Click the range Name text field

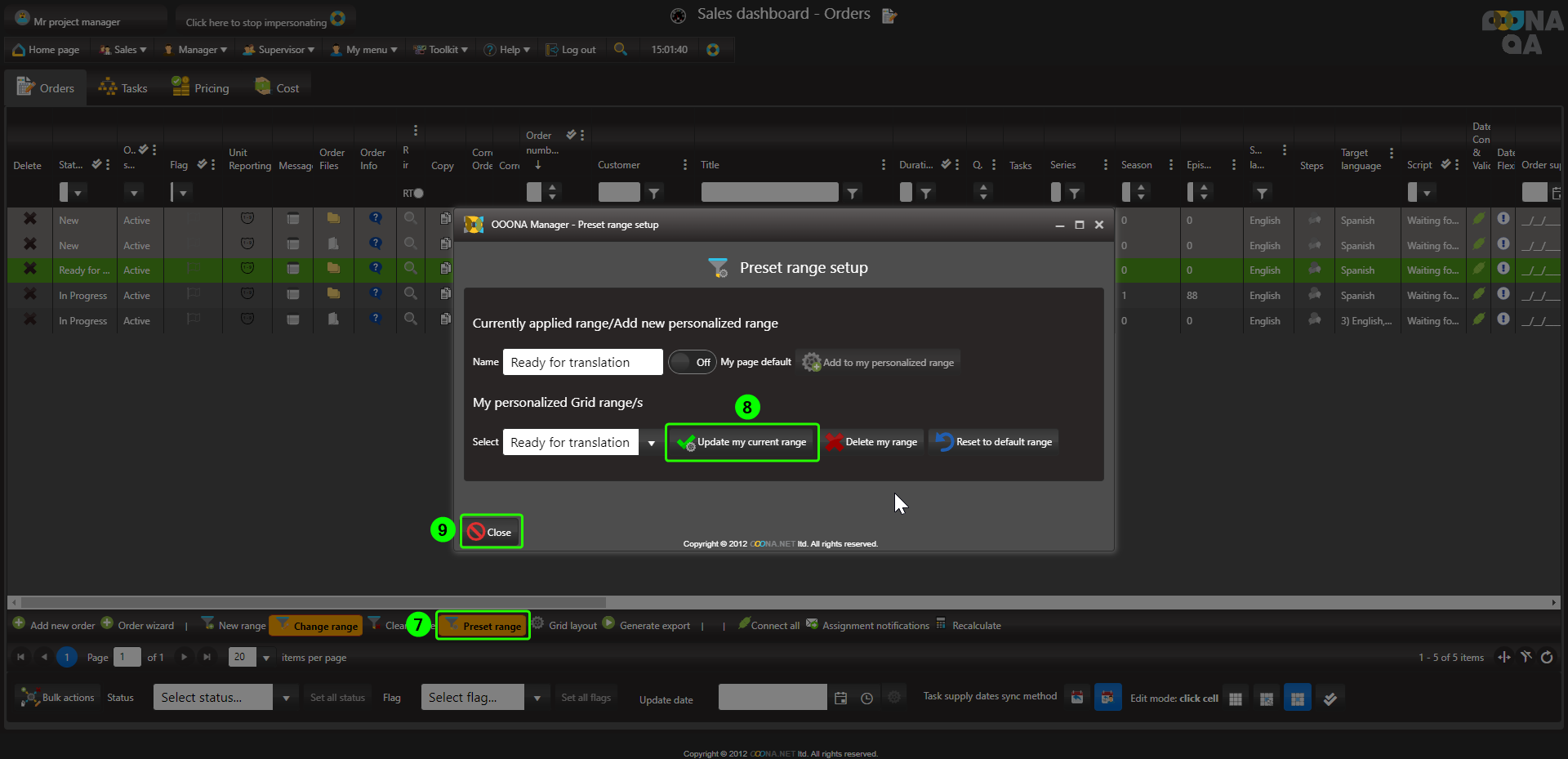coord(582,362)
